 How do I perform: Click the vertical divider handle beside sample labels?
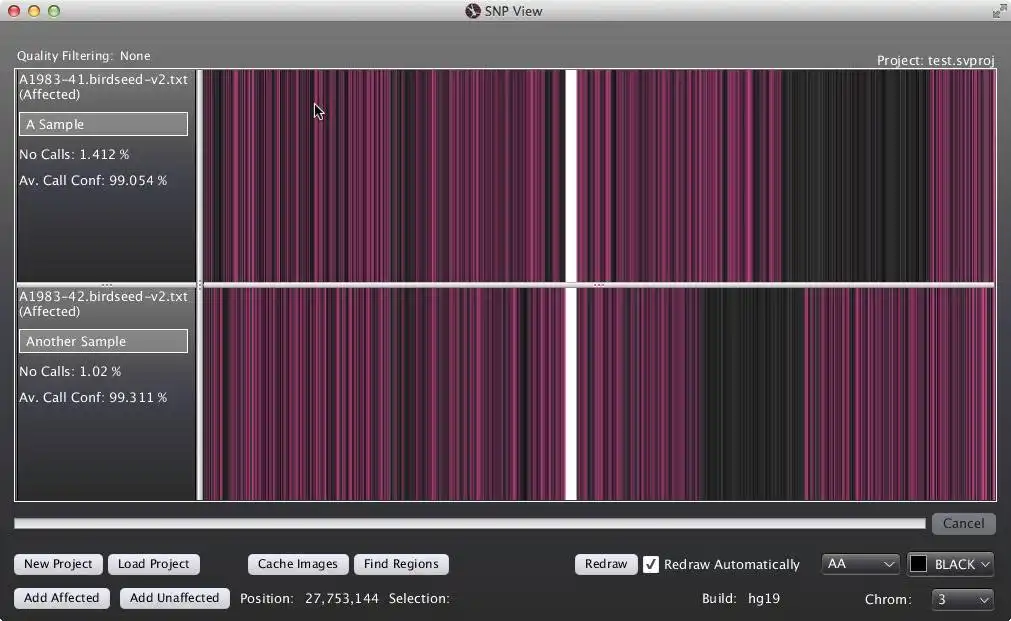coord(199,284)
